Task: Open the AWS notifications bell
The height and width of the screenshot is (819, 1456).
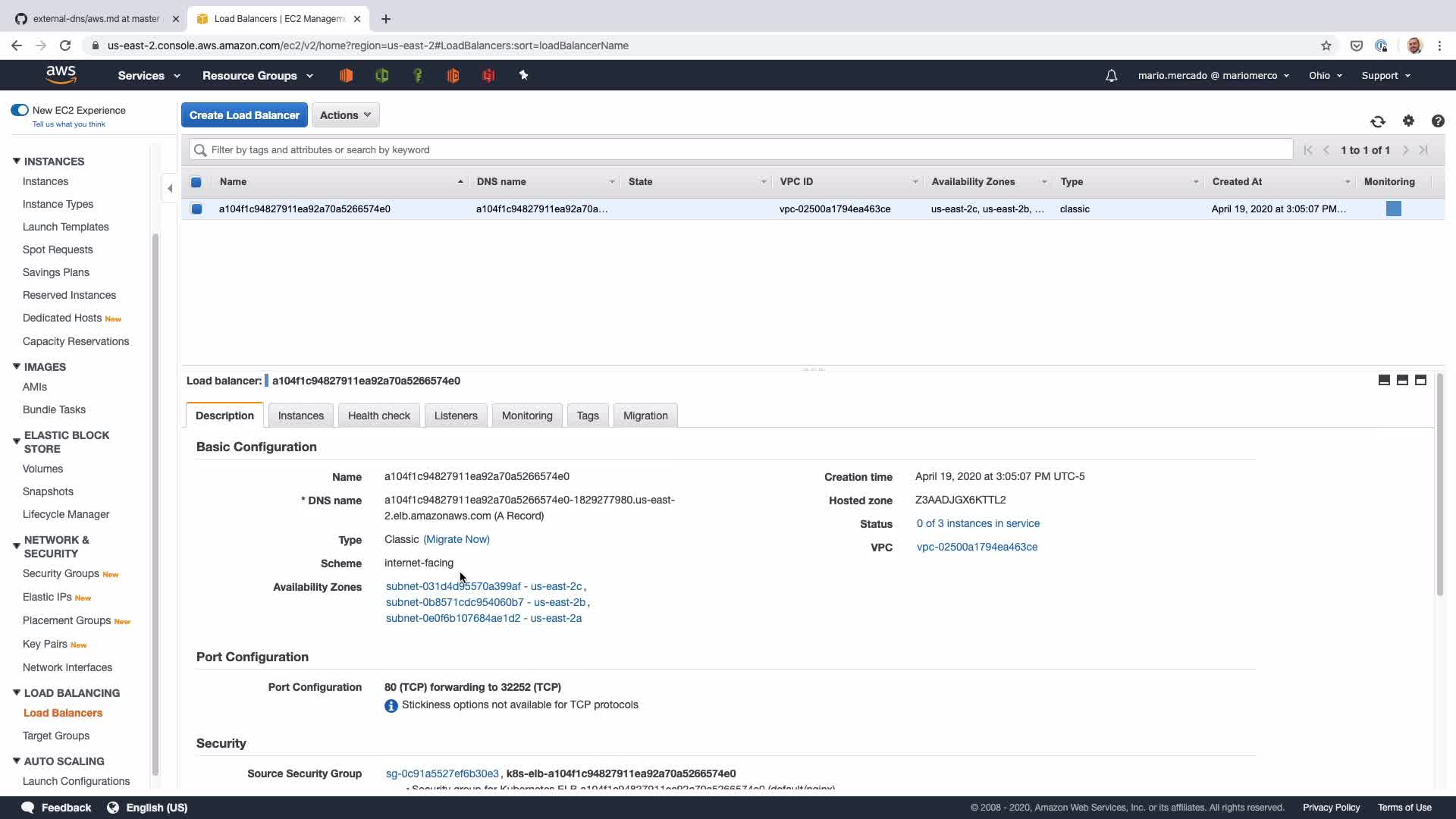Action: tap(1111, 76)
